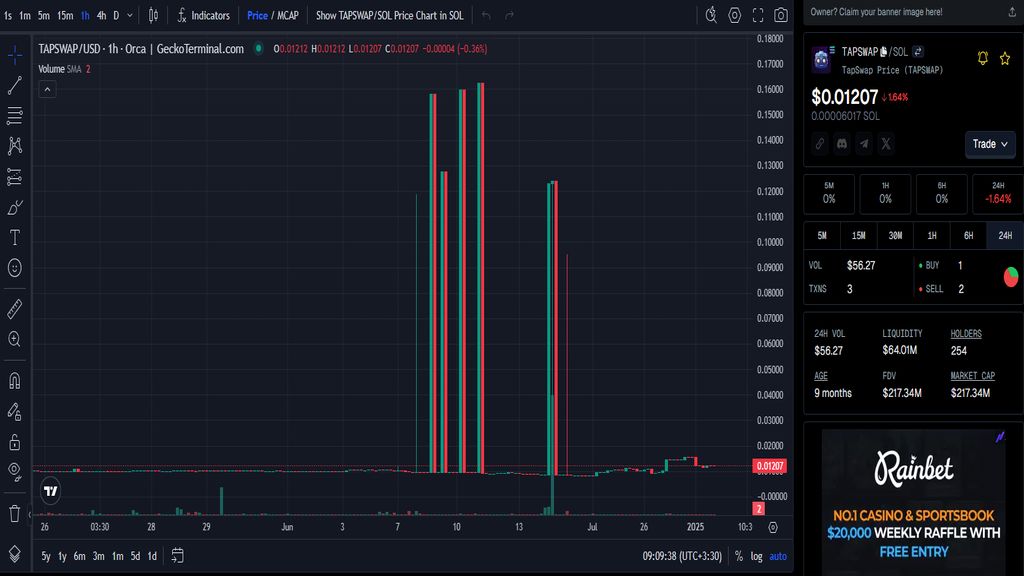The height and width of the screenshot is (576, 1024).
Task: Add TAPSWAP to favorites with star
Action: (x=1005, y=58)
